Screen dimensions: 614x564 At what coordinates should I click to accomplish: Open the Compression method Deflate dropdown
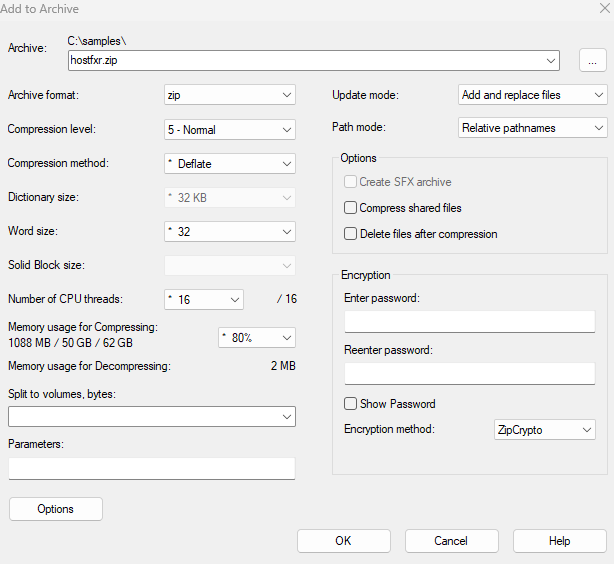tap(229, 164)
